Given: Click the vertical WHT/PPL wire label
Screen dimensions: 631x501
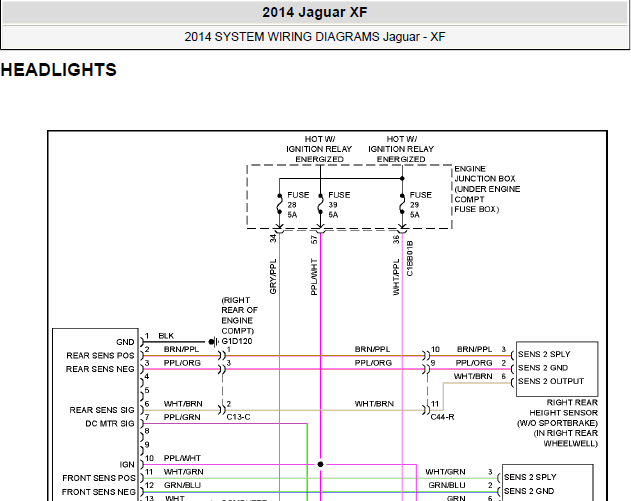Looking at the screenshot, I should (x=396, y=277).
